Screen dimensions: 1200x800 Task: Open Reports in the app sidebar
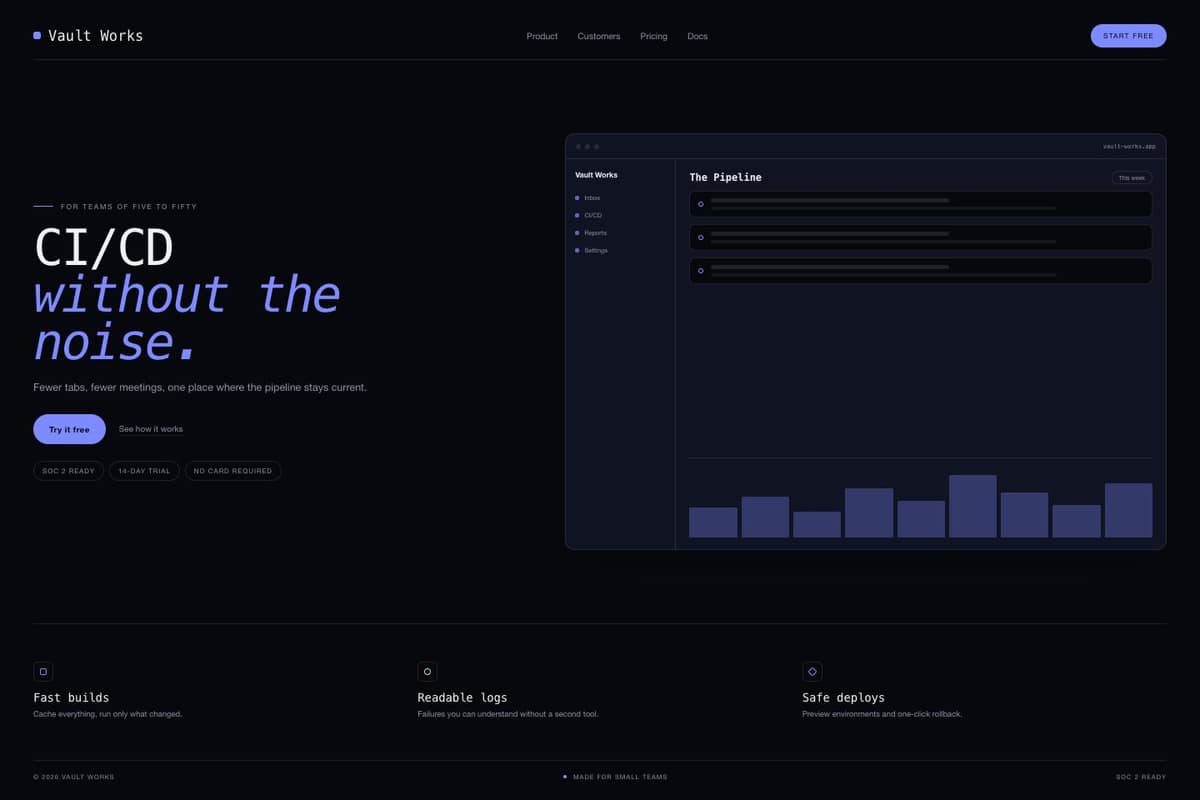(595, 233)
